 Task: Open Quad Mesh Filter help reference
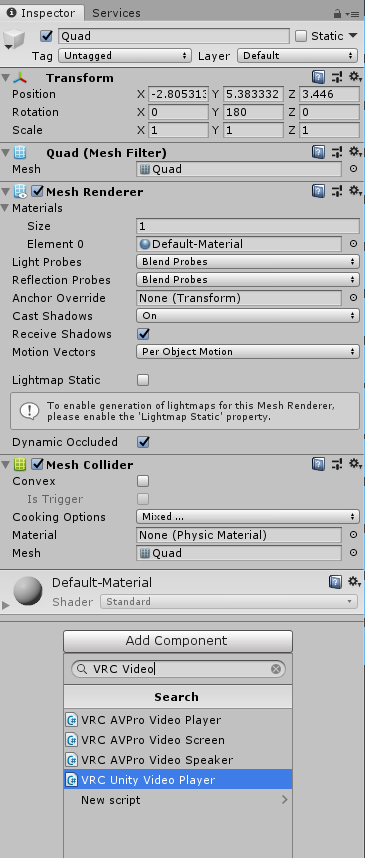[318, 152]
